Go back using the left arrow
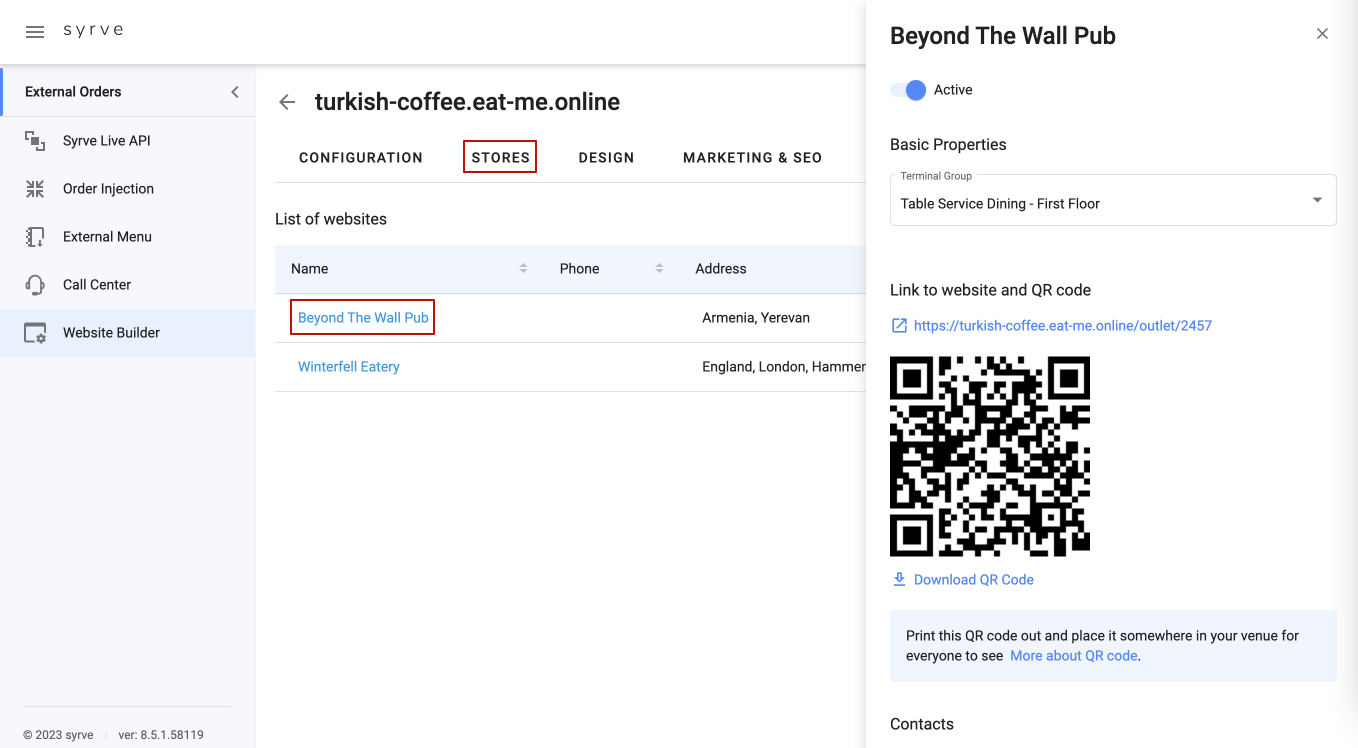The width and height of the screenshot is (1358, 748). pos(287,102)
